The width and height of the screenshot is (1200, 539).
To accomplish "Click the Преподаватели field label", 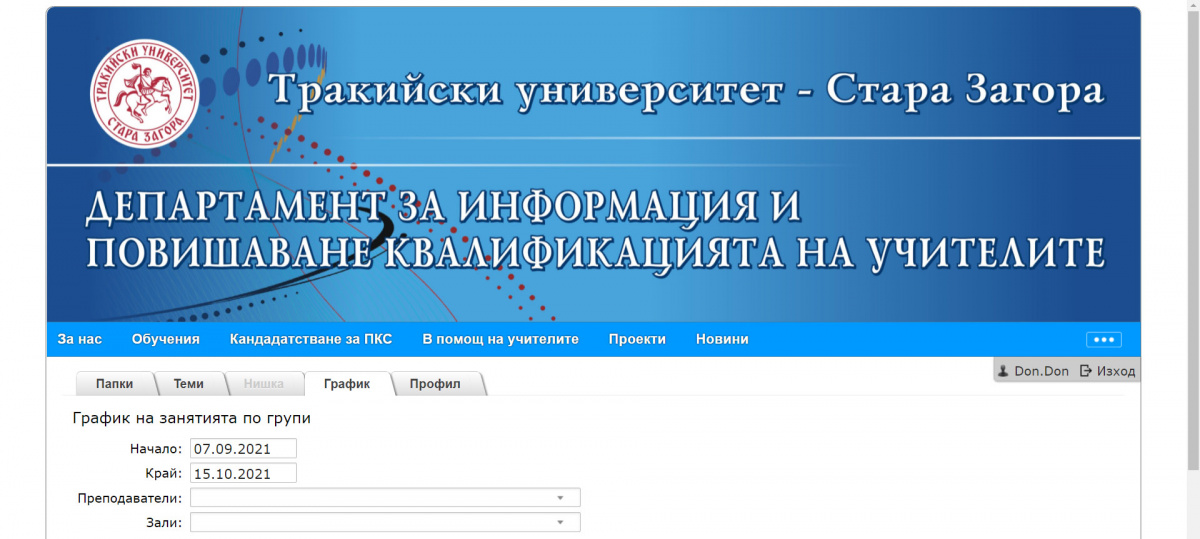I will point(130,498).
